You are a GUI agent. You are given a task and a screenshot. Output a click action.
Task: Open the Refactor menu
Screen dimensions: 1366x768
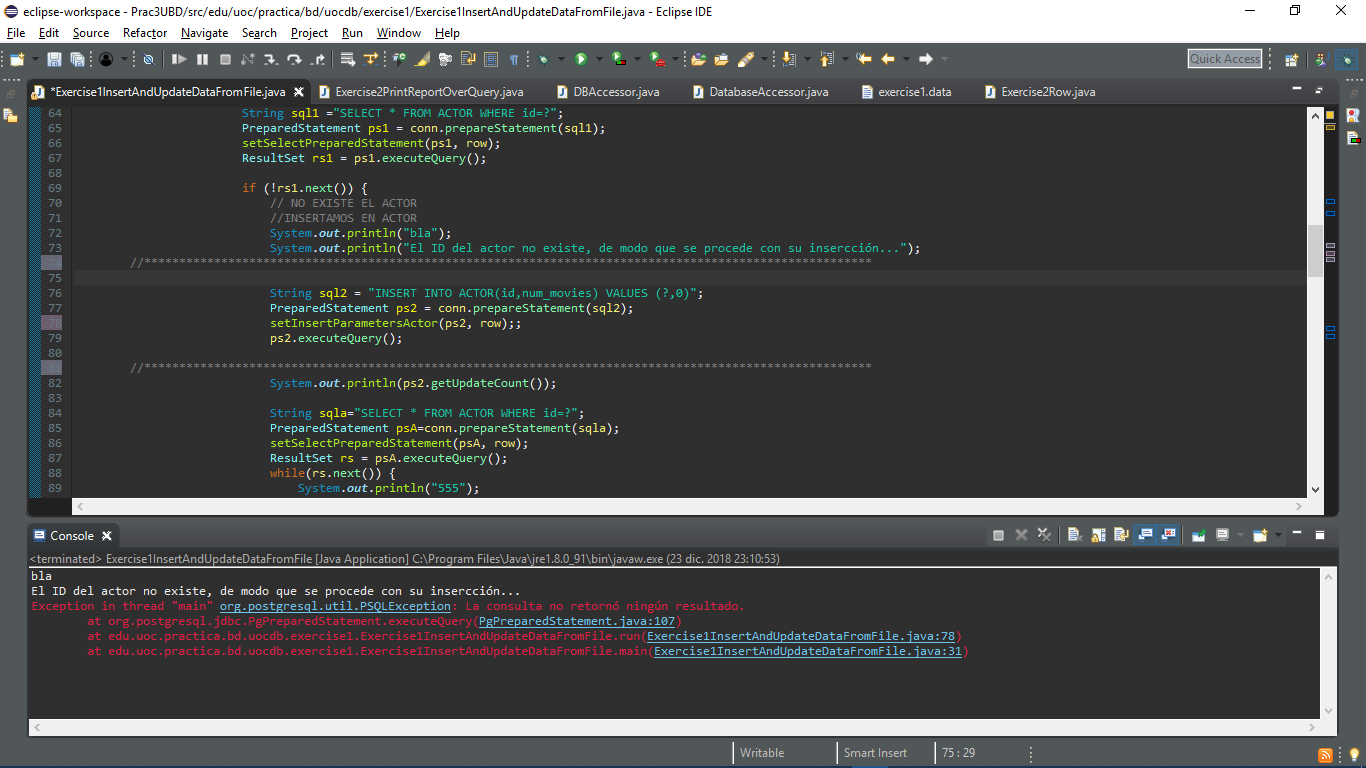[145, 33]
